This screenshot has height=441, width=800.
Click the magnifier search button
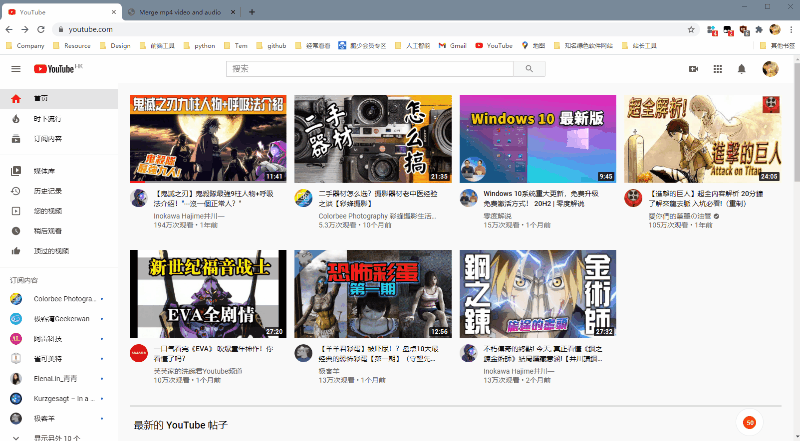pos(529,69)
